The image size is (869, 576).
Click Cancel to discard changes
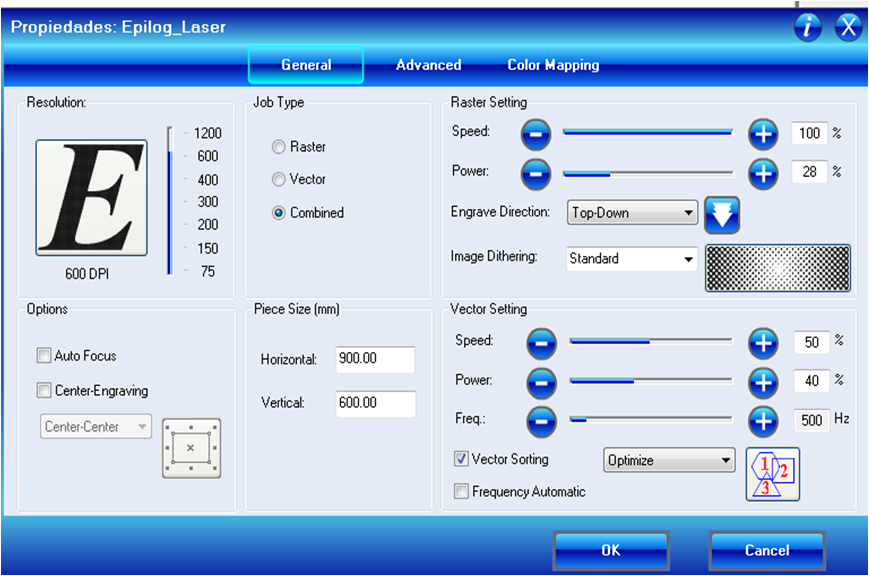[x=767, y=550]
